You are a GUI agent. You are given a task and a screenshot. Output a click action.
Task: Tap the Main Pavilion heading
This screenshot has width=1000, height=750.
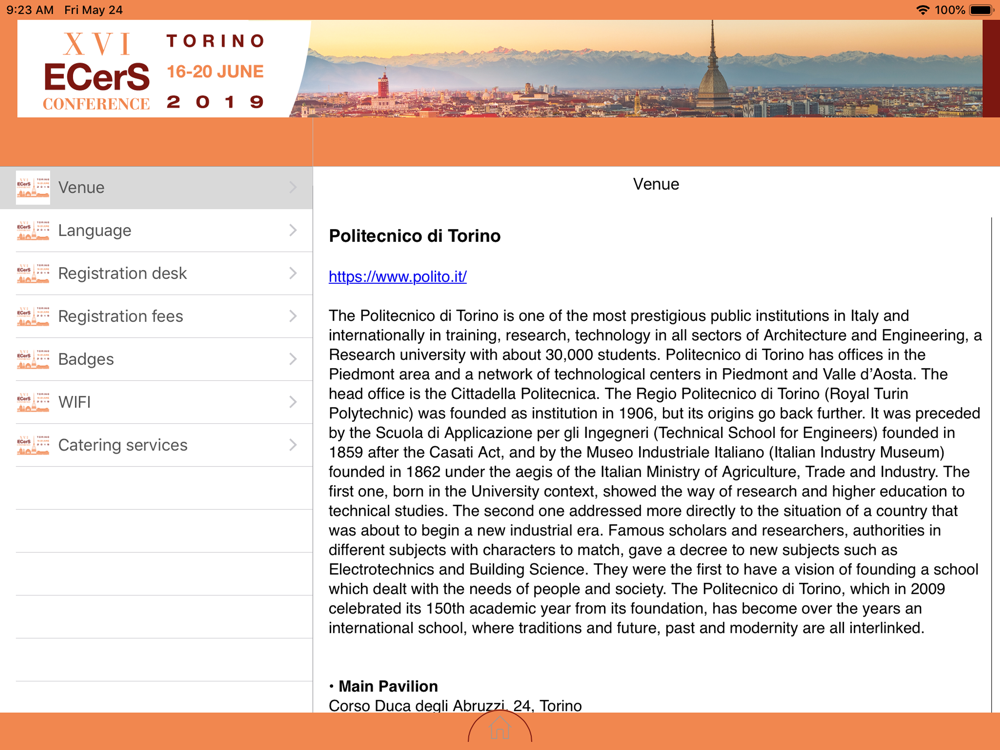(388, 686)
